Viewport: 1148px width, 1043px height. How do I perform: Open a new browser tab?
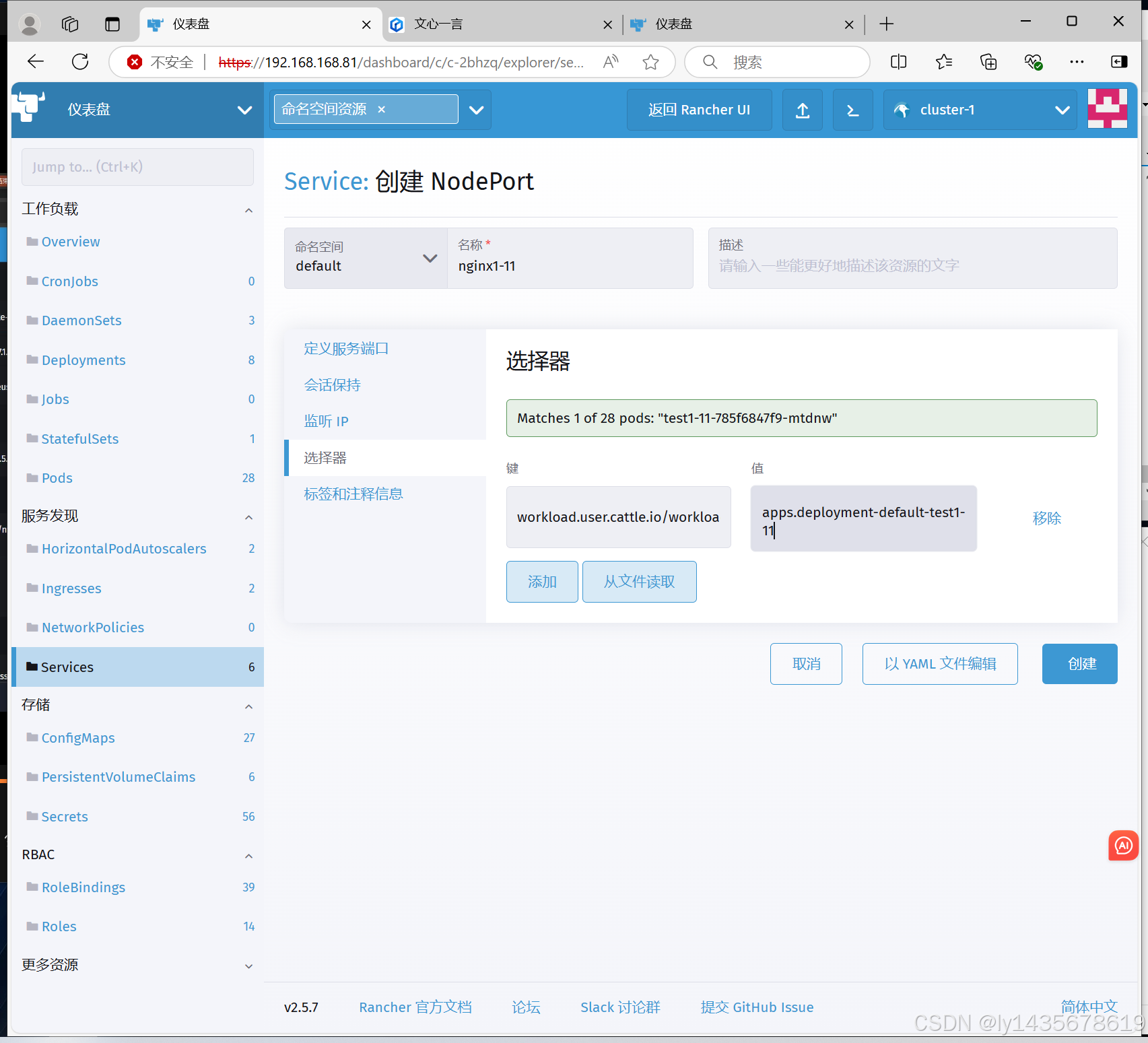(x=887, y=24)
